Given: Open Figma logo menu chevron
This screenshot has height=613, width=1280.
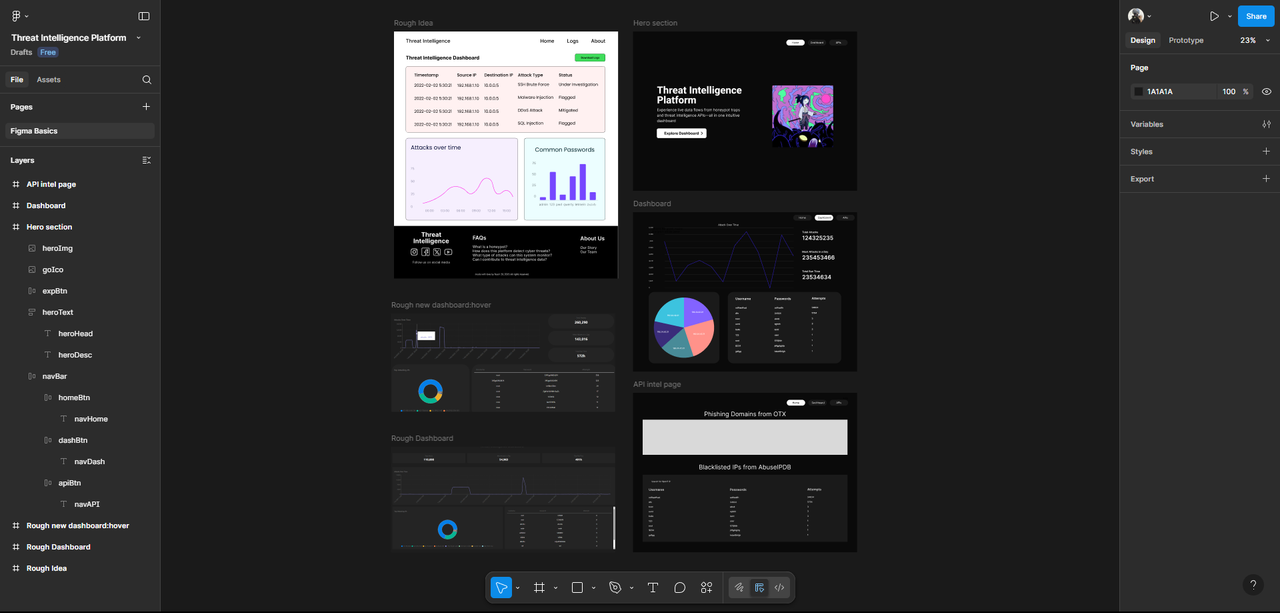Looking at the screenshot, I should click(x=26, y=16).
